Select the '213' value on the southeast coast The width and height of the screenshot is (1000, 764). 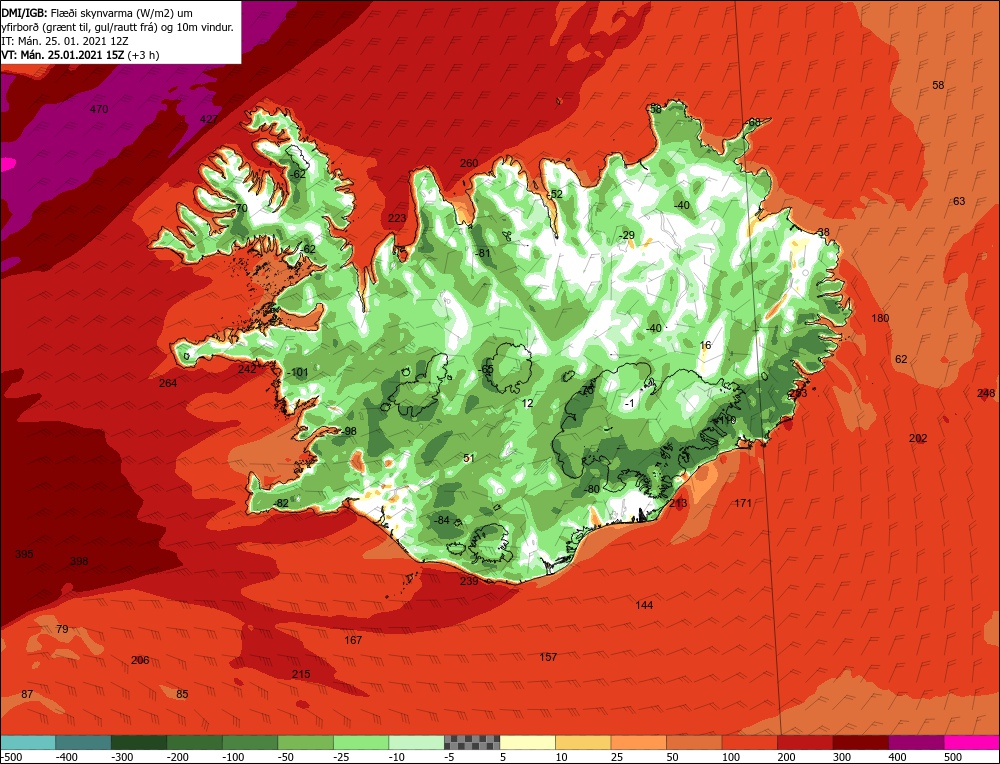pyautogui.click(x=679, y=503)
